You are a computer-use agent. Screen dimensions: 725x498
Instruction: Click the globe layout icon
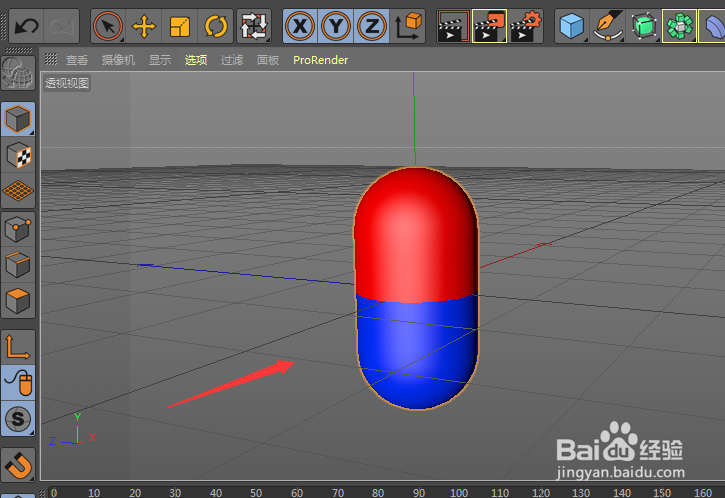[x=18, y=73]
